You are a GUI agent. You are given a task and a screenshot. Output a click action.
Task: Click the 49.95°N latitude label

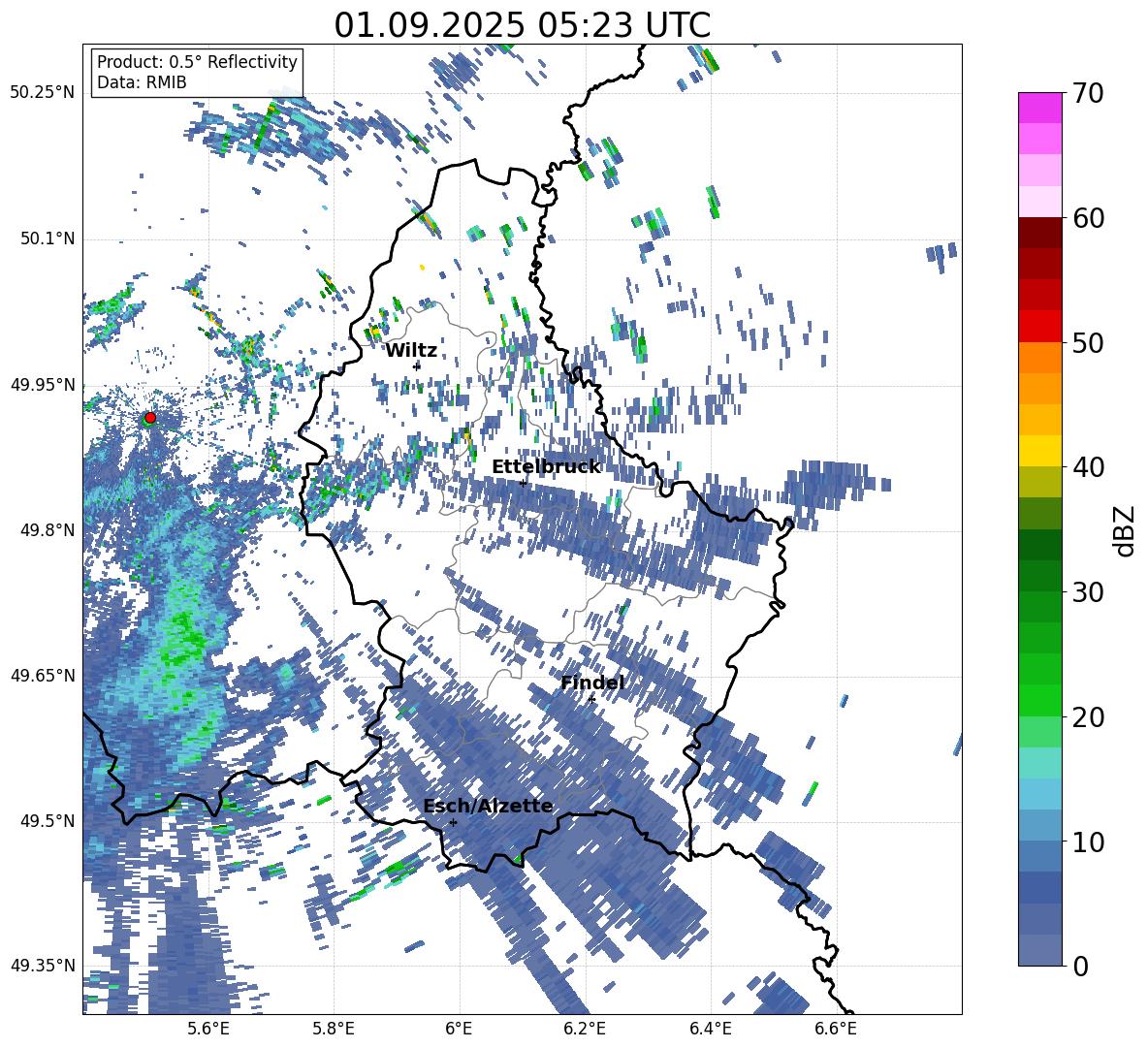coord(43,384)
